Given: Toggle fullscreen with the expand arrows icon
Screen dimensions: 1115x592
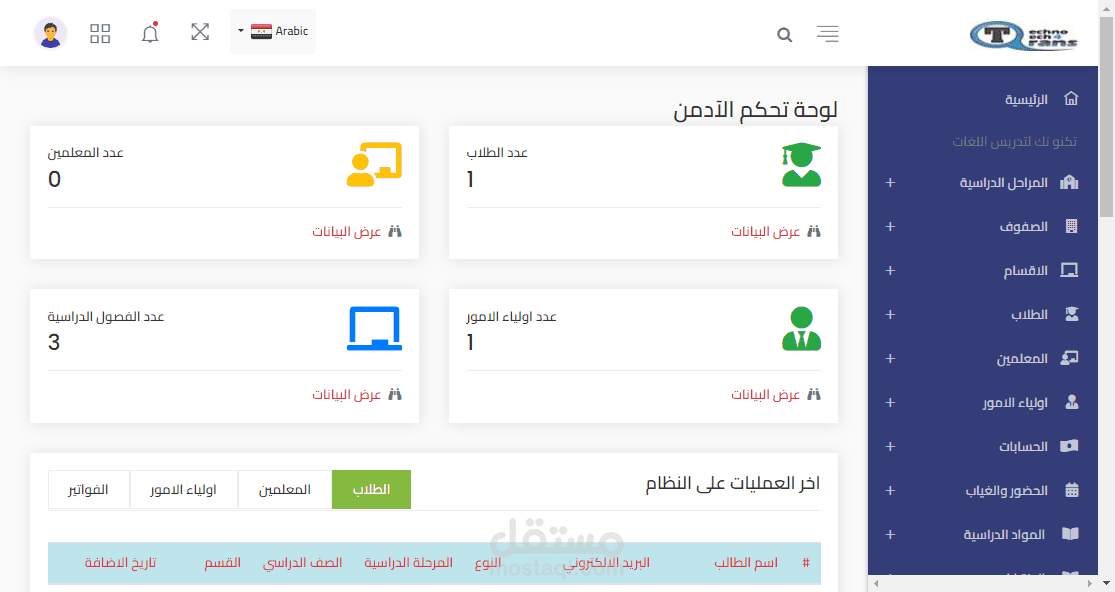Looking at the screenshot, I should click(200, 31).
